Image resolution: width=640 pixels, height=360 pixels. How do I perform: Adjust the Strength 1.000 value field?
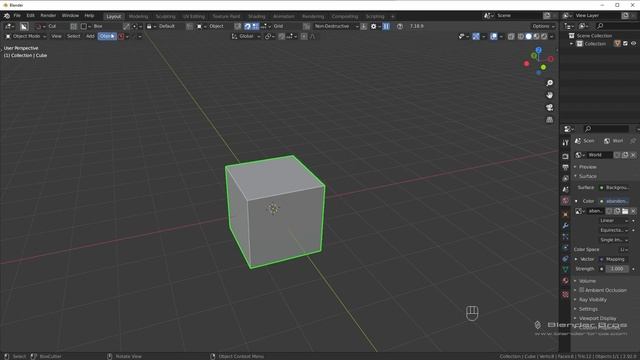(x=617, y=269)
